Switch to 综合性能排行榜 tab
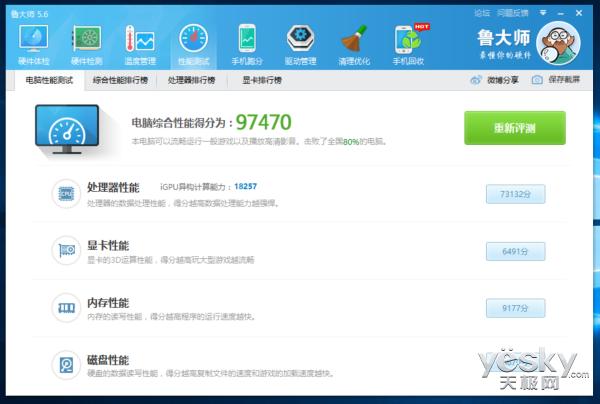600x404 pixels. click(120, 80)
